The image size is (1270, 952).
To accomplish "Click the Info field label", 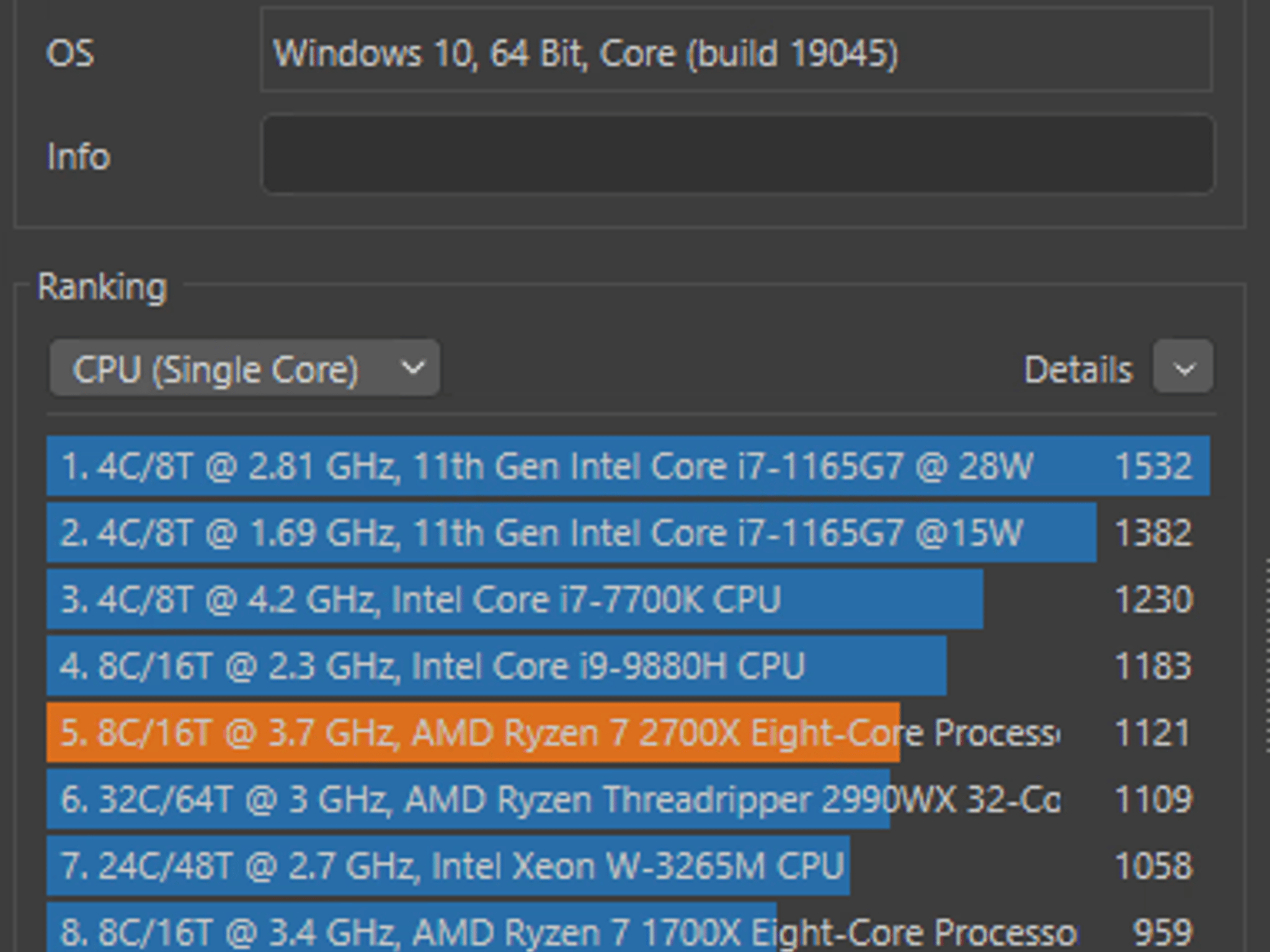I will (79, 156).
